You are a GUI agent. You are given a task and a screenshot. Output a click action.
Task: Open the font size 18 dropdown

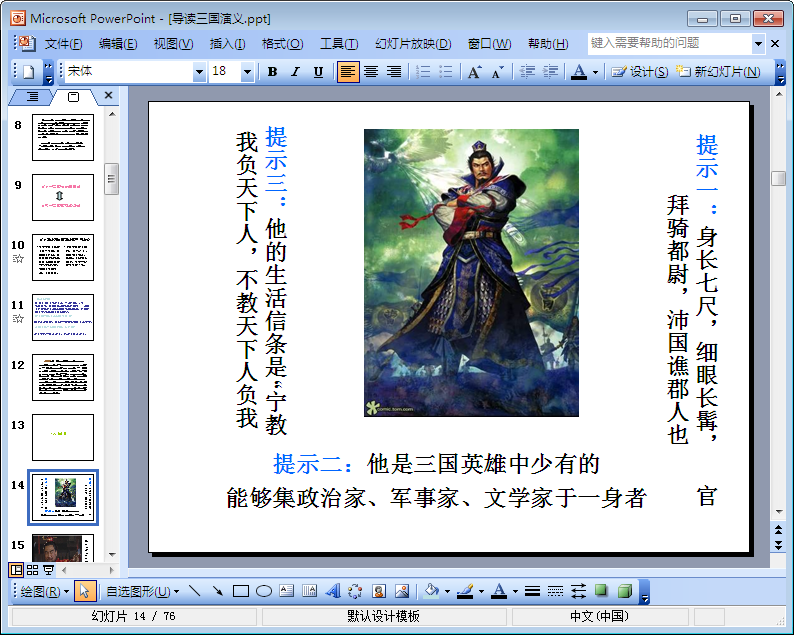247,72
